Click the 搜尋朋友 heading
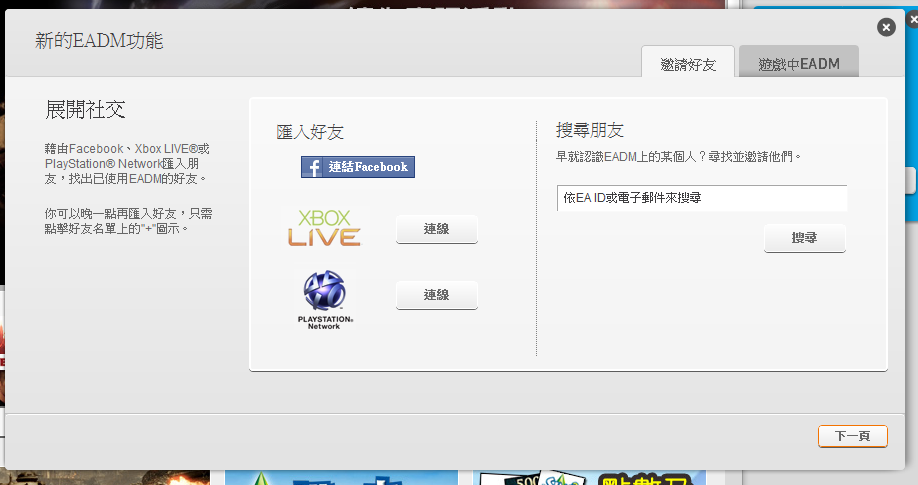 (590, 131)
